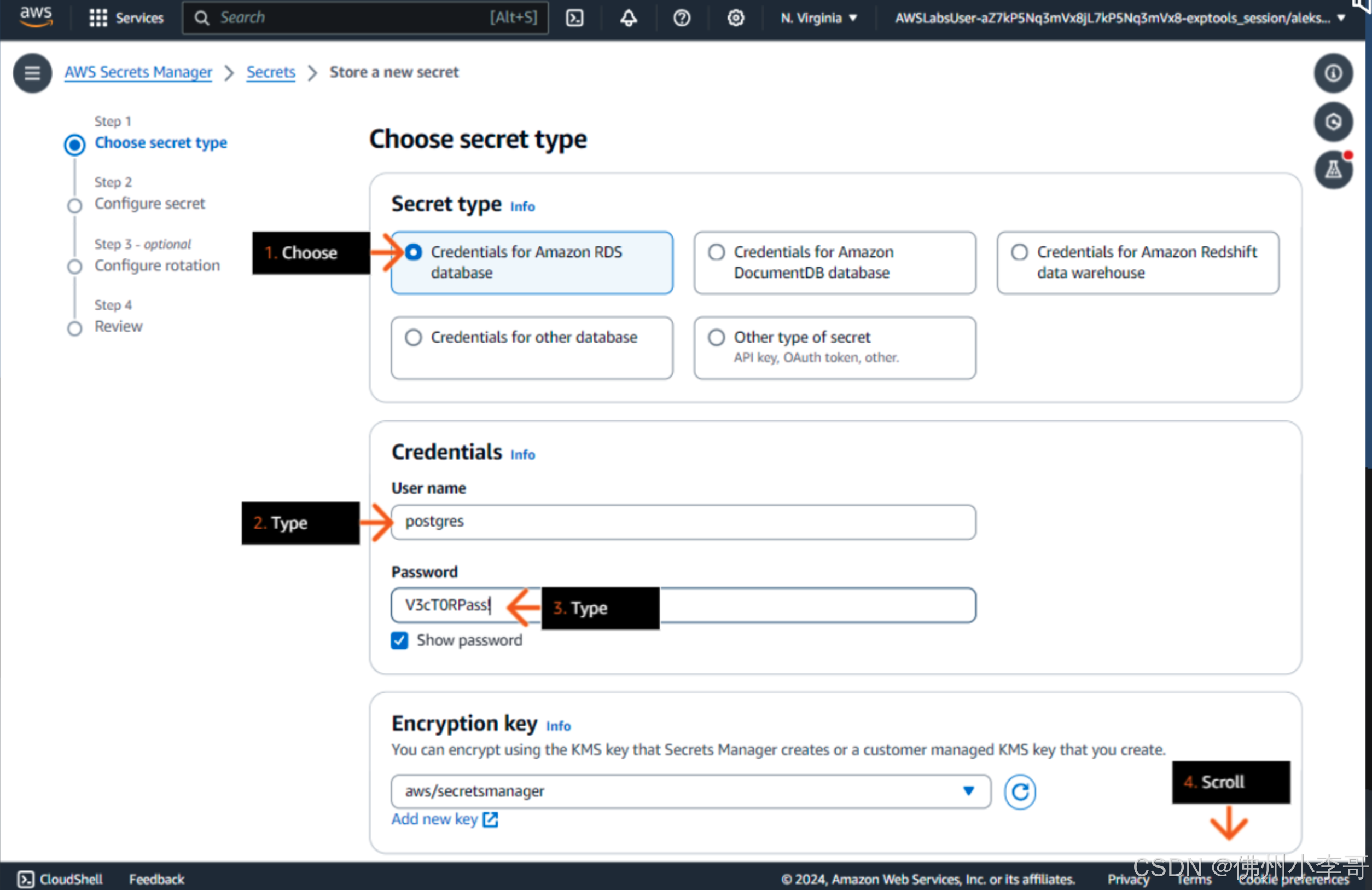This screenshot has height=890, width=1372.
Task: Select Credentials for Amazon Redshift data warehouse
Action: 1137,262
